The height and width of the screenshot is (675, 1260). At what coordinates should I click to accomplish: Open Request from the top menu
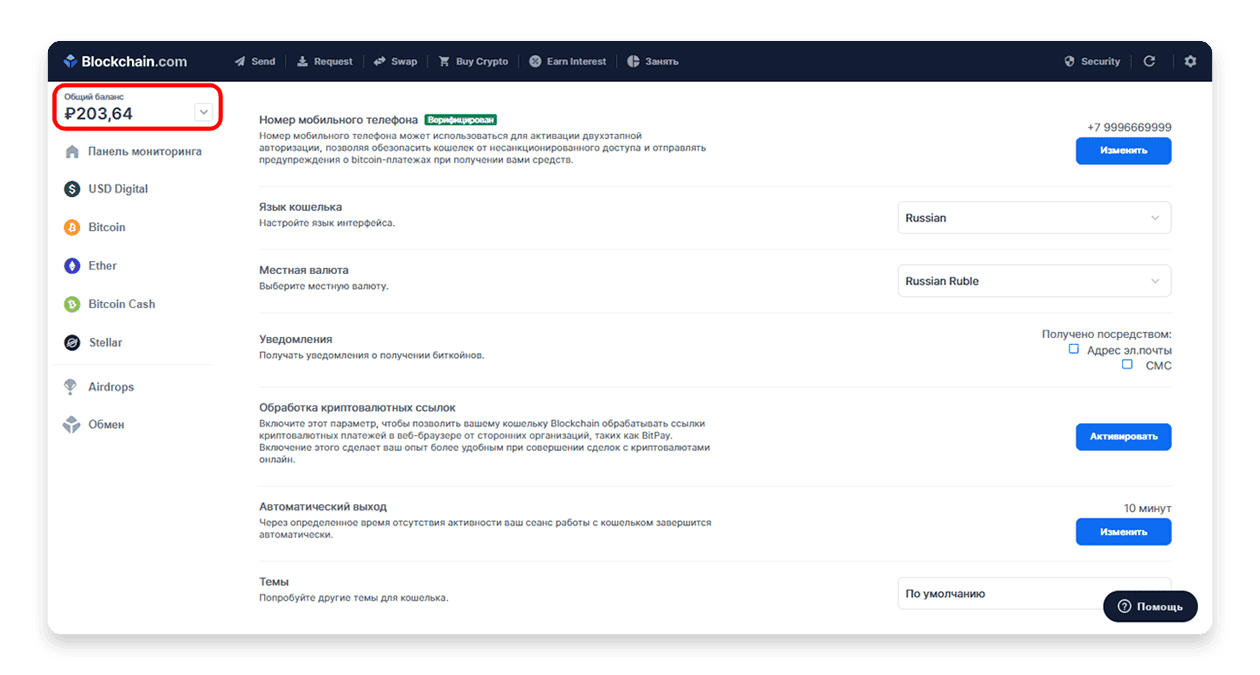tap(325, 61)
